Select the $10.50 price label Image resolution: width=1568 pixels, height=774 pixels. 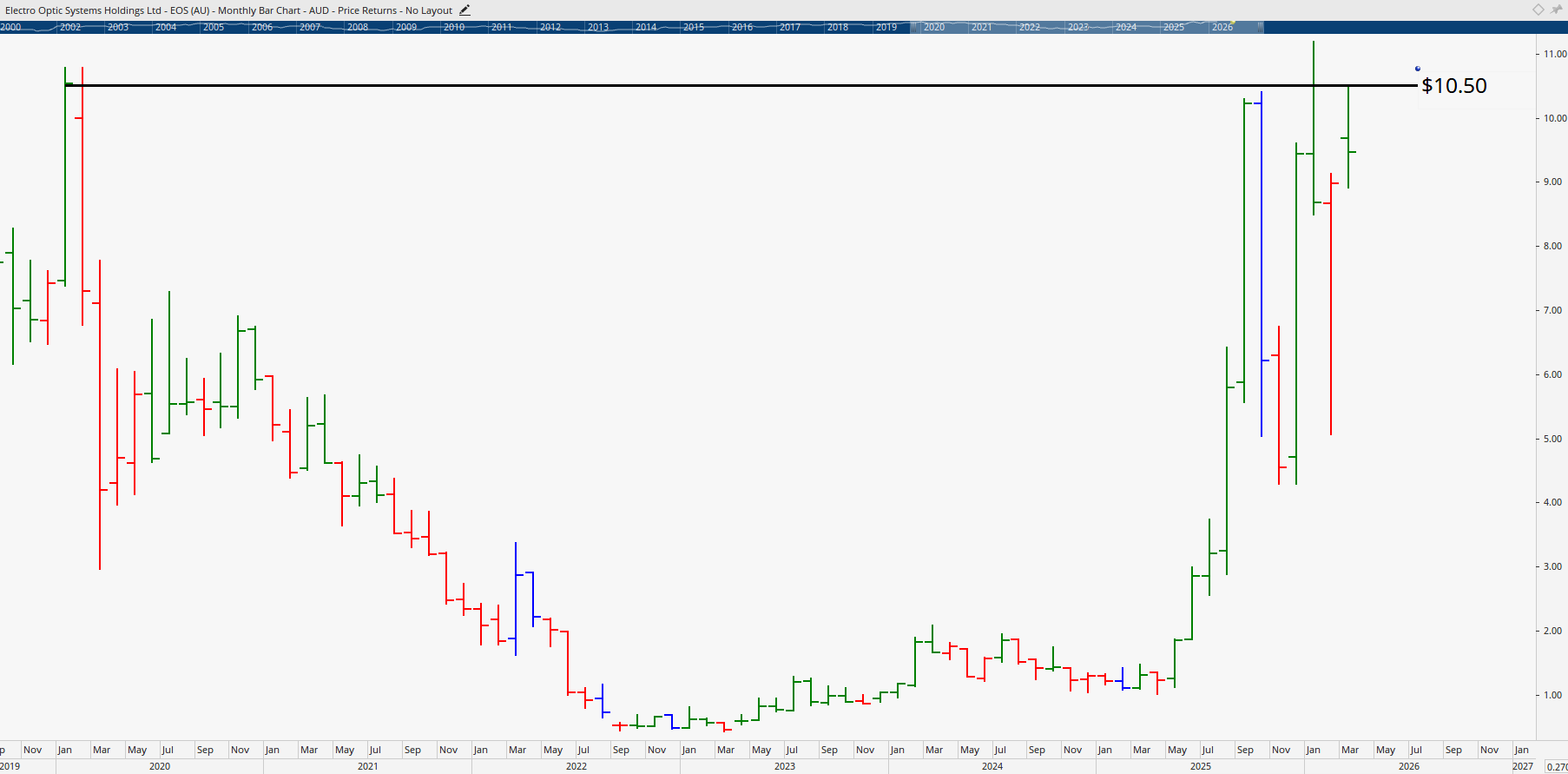coord(1454,85)
